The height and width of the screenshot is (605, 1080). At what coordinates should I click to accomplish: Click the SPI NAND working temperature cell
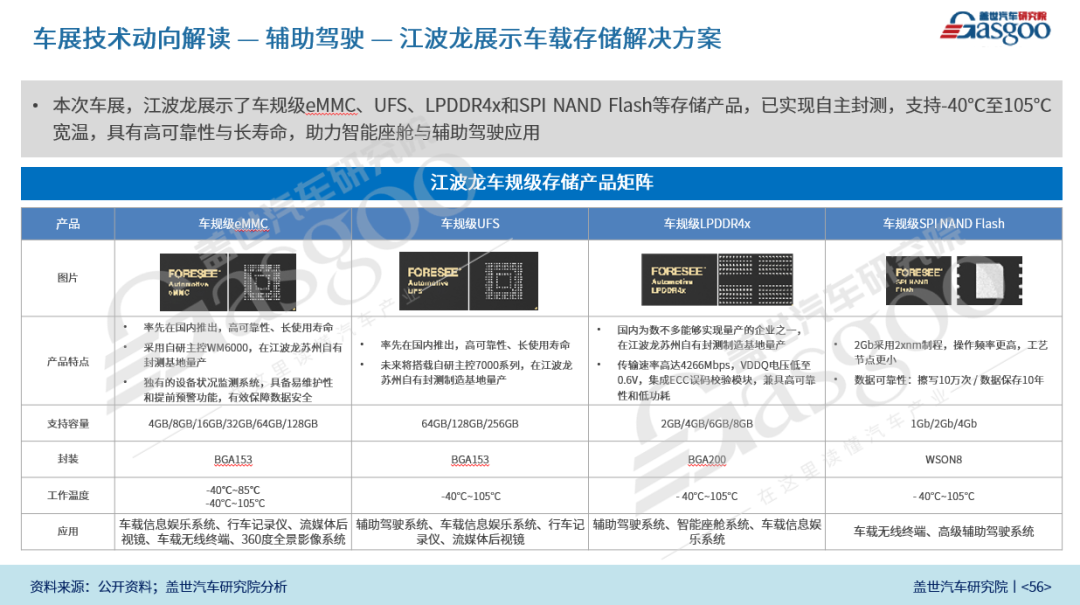coord(944,496)
